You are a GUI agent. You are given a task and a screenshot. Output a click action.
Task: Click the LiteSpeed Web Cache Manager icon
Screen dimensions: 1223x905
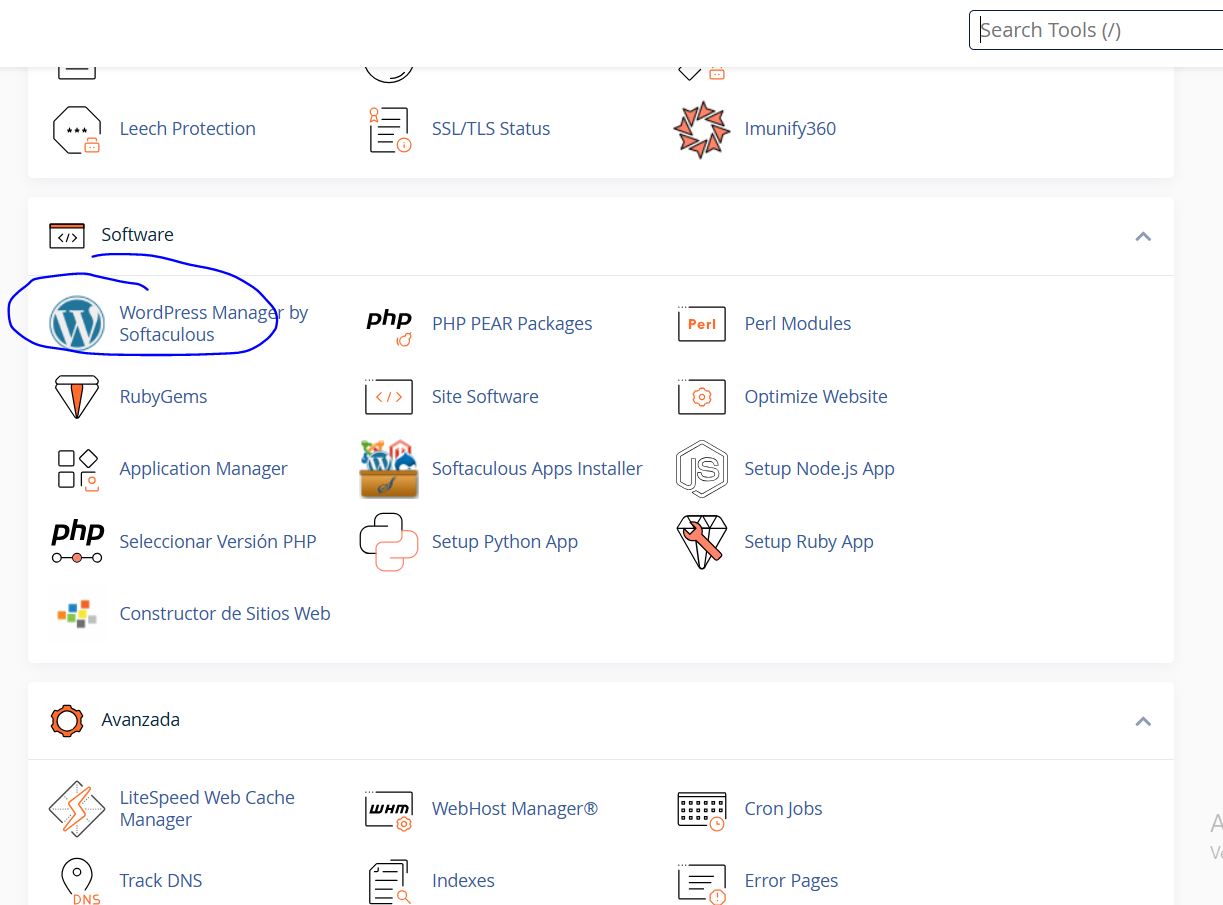pos(77,809)
